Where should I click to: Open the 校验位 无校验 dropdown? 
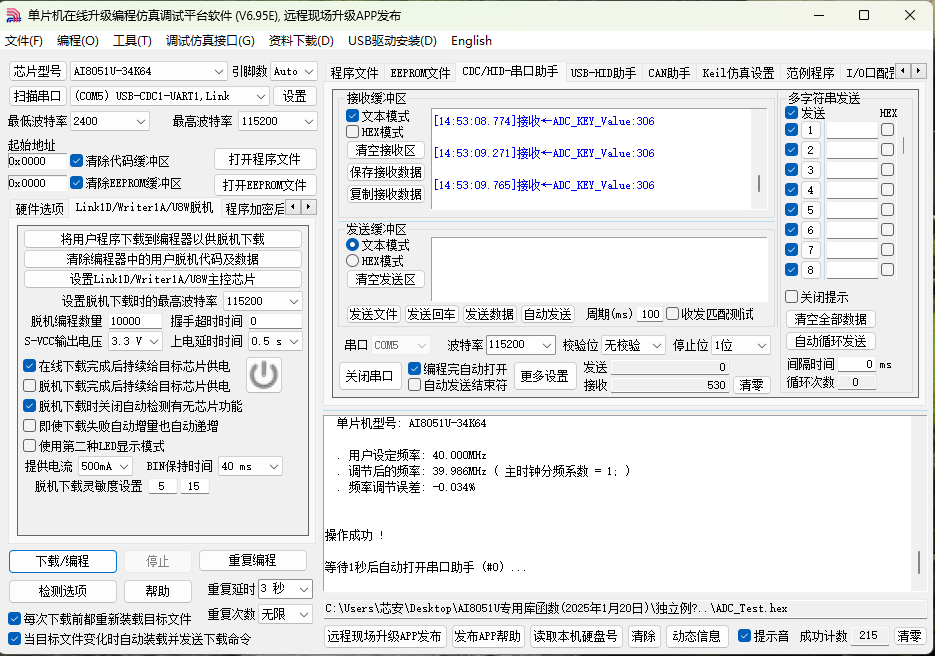[x=656, y=345]
